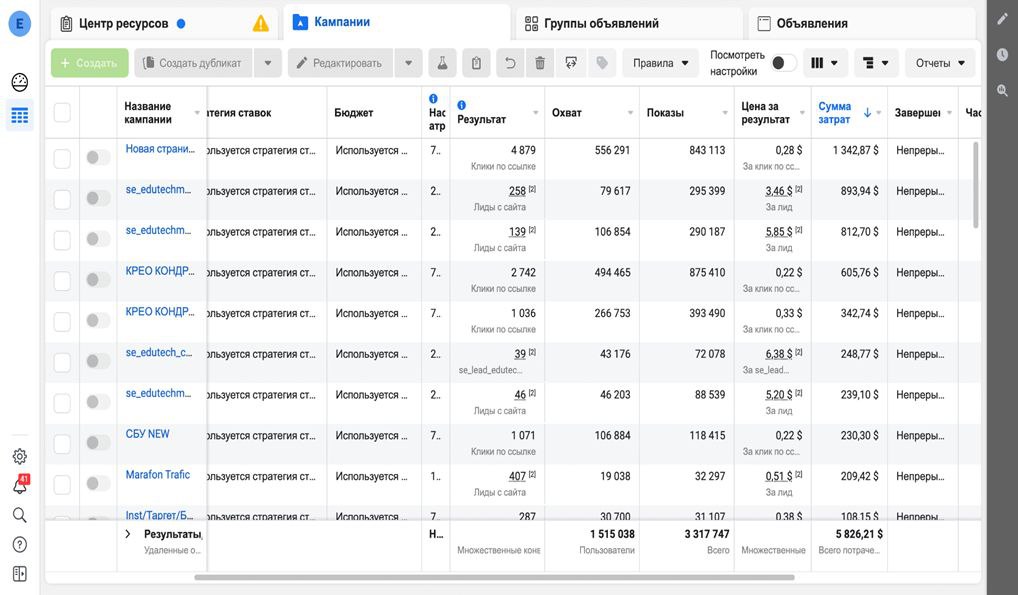Click the trash delete icon
The image size is (1018, 595).
(540, 63)
